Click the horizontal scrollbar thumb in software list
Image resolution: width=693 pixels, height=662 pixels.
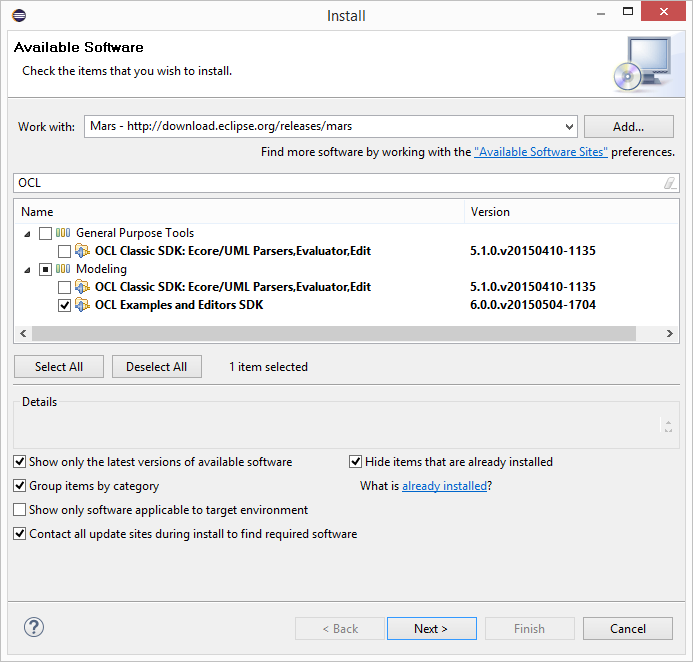pos(334,334)
